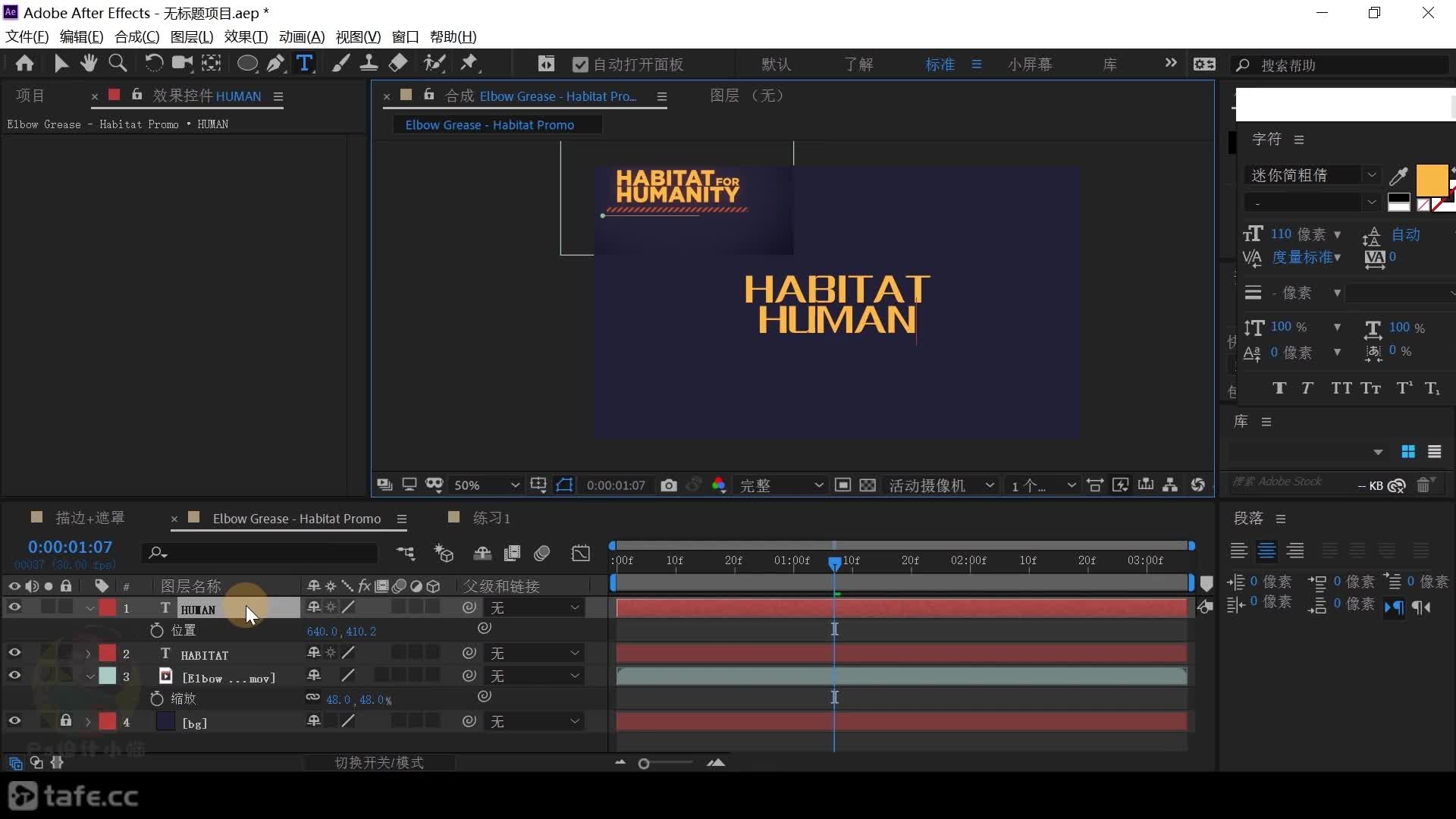The image size is (1456, 819).
Task: Open HUMAN layer parent 无 dropdown
Action: (535, 607)
